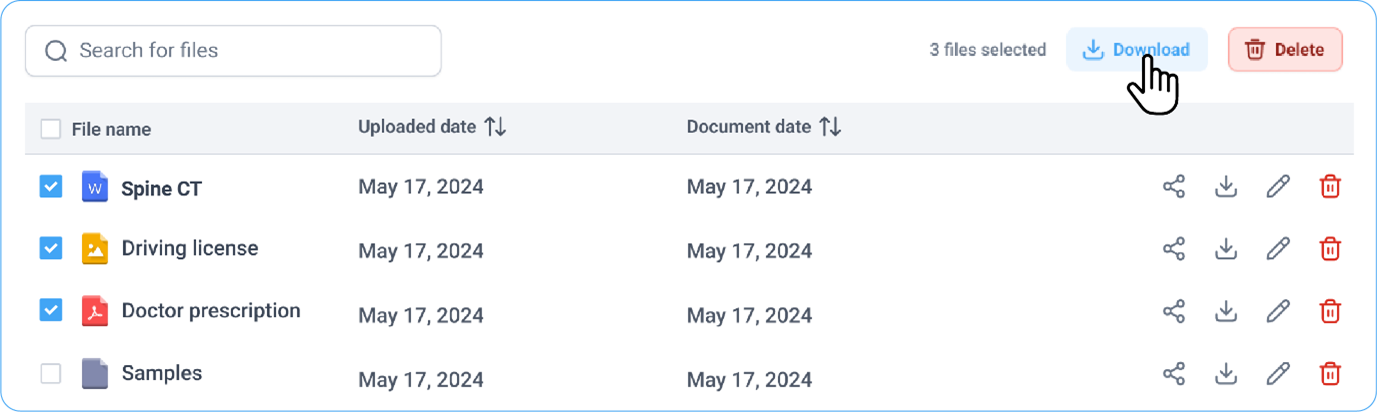The width and height of the screenshot is (1377, 412).
Task: Sort by Uploaded date arrows
Action: click(x=495, y=127)
